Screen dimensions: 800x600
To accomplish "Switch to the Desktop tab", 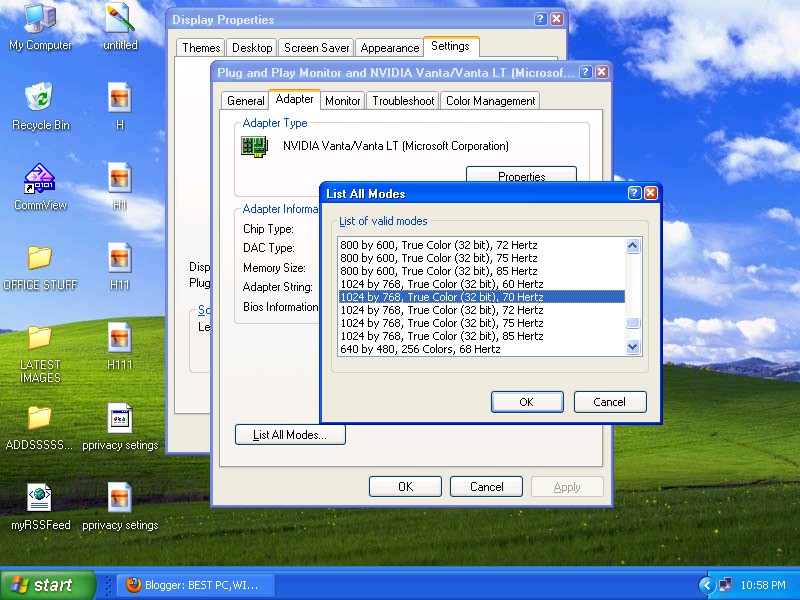I will [252, 48].
